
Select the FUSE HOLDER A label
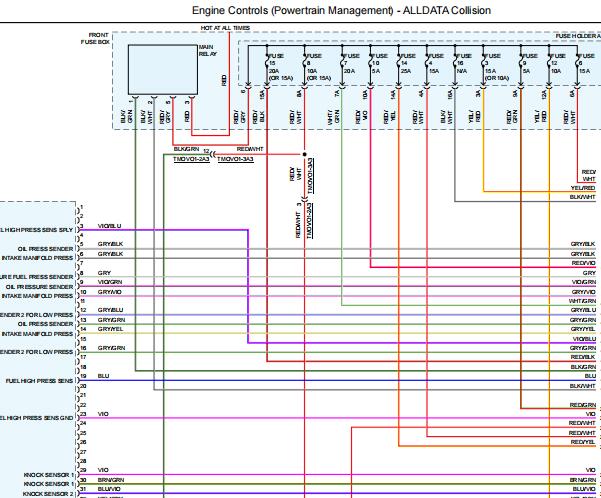click(x=578, y=36)
